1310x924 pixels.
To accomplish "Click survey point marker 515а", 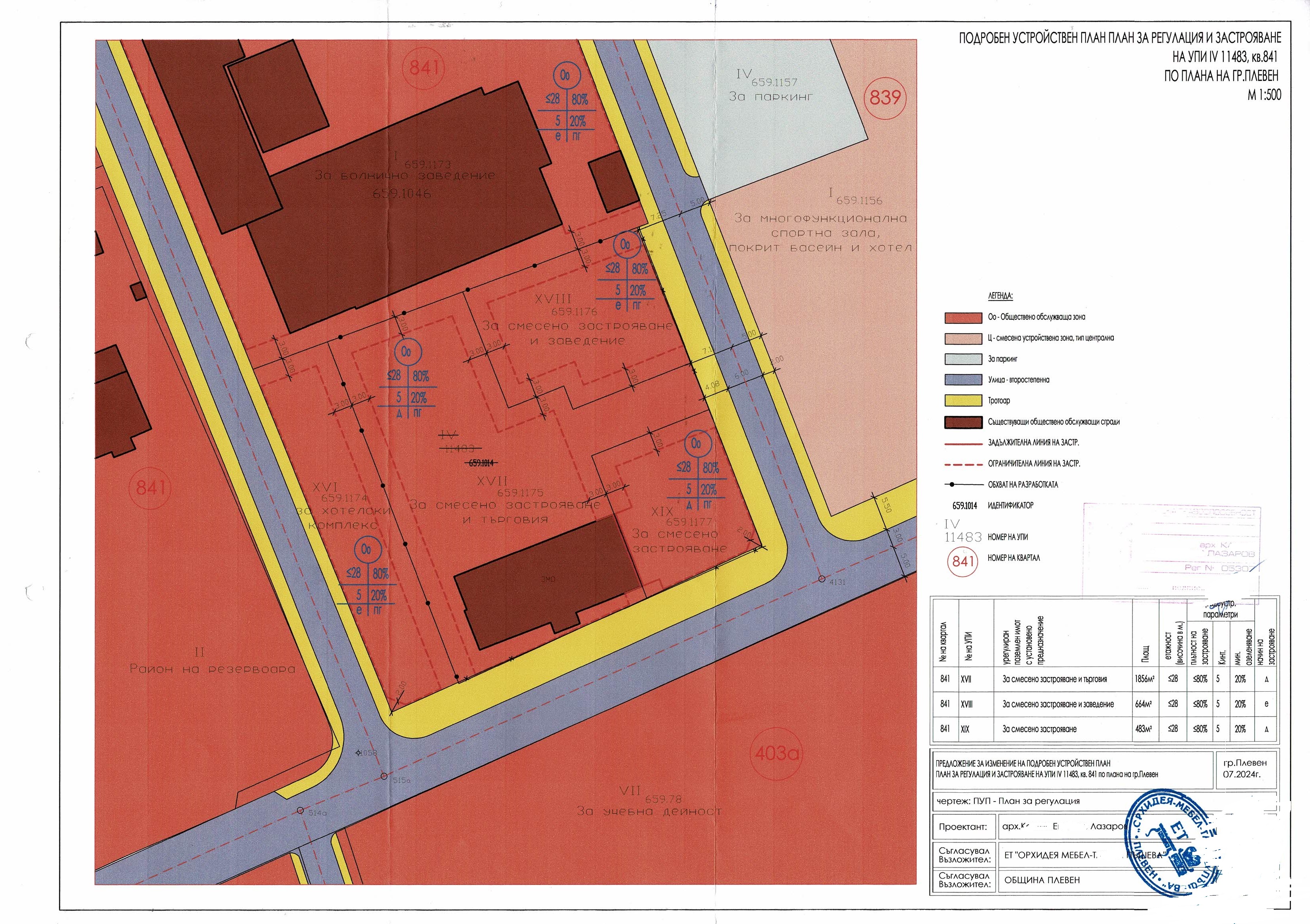I will (x=384, y=777).
